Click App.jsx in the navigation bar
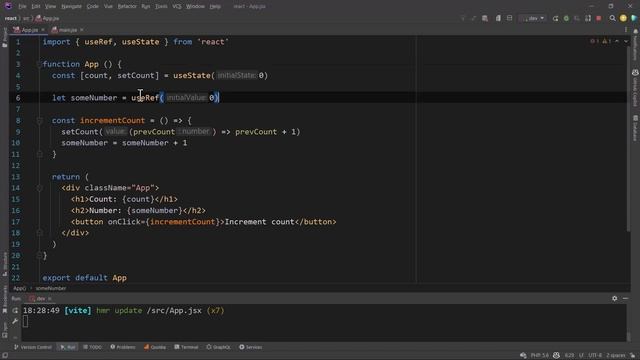Screen dimensions: 640x360 (48, 18)
